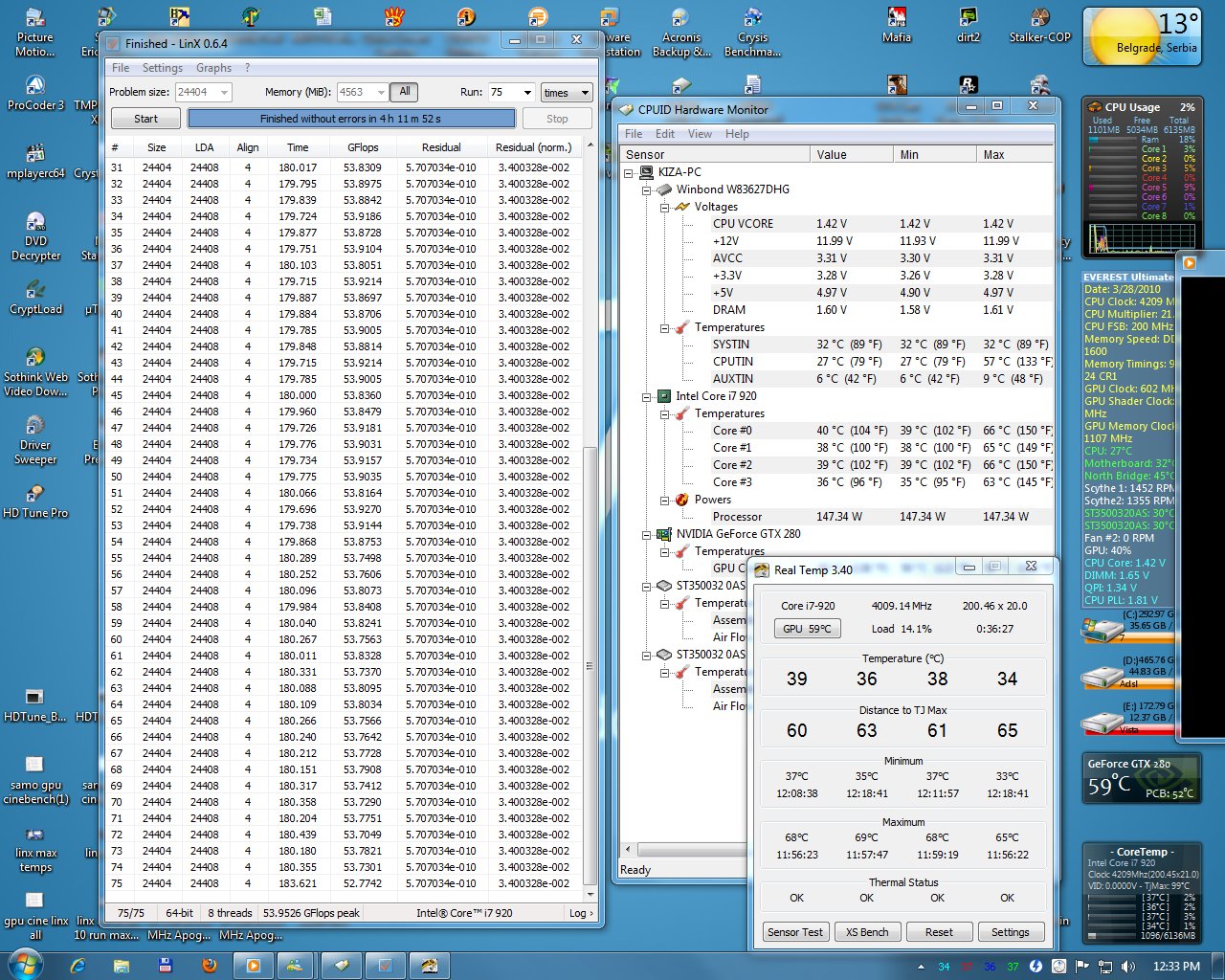This screenshot has width=1225, height=980.
Task: Open Driver Sweeper shortcut
Action: pyautogui.click(x=35, y=439)
